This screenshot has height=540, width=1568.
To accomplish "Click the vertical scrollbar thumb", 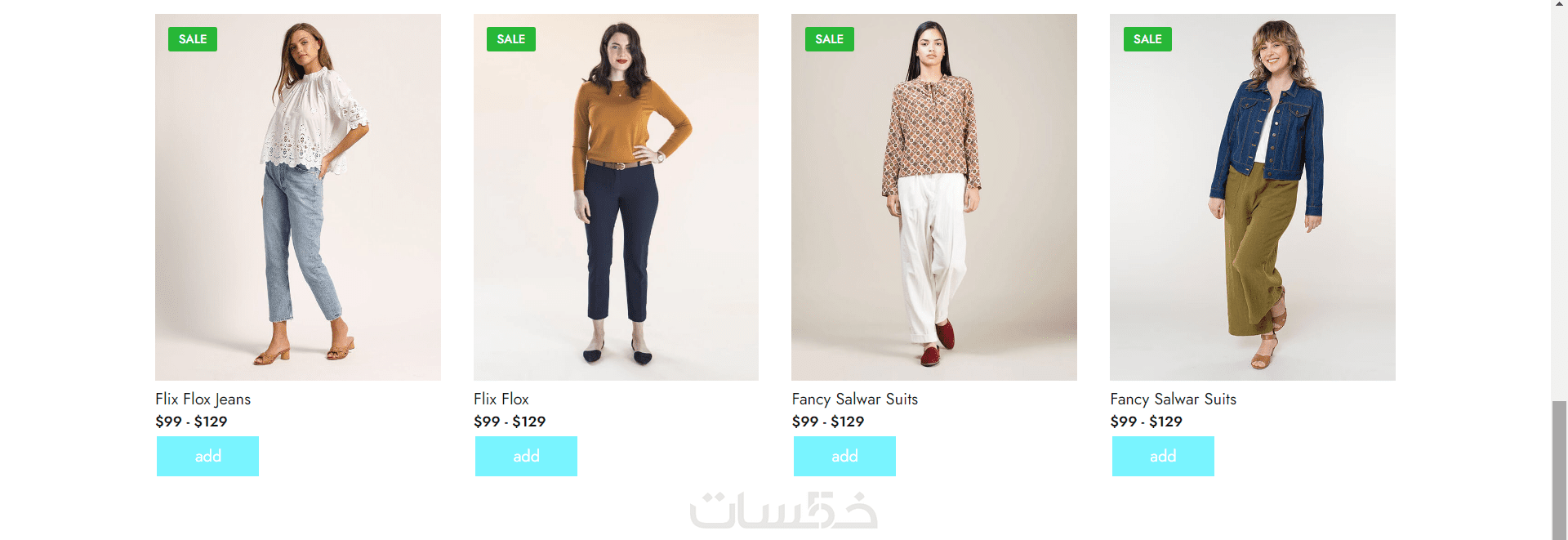I will pos(1560,470).
